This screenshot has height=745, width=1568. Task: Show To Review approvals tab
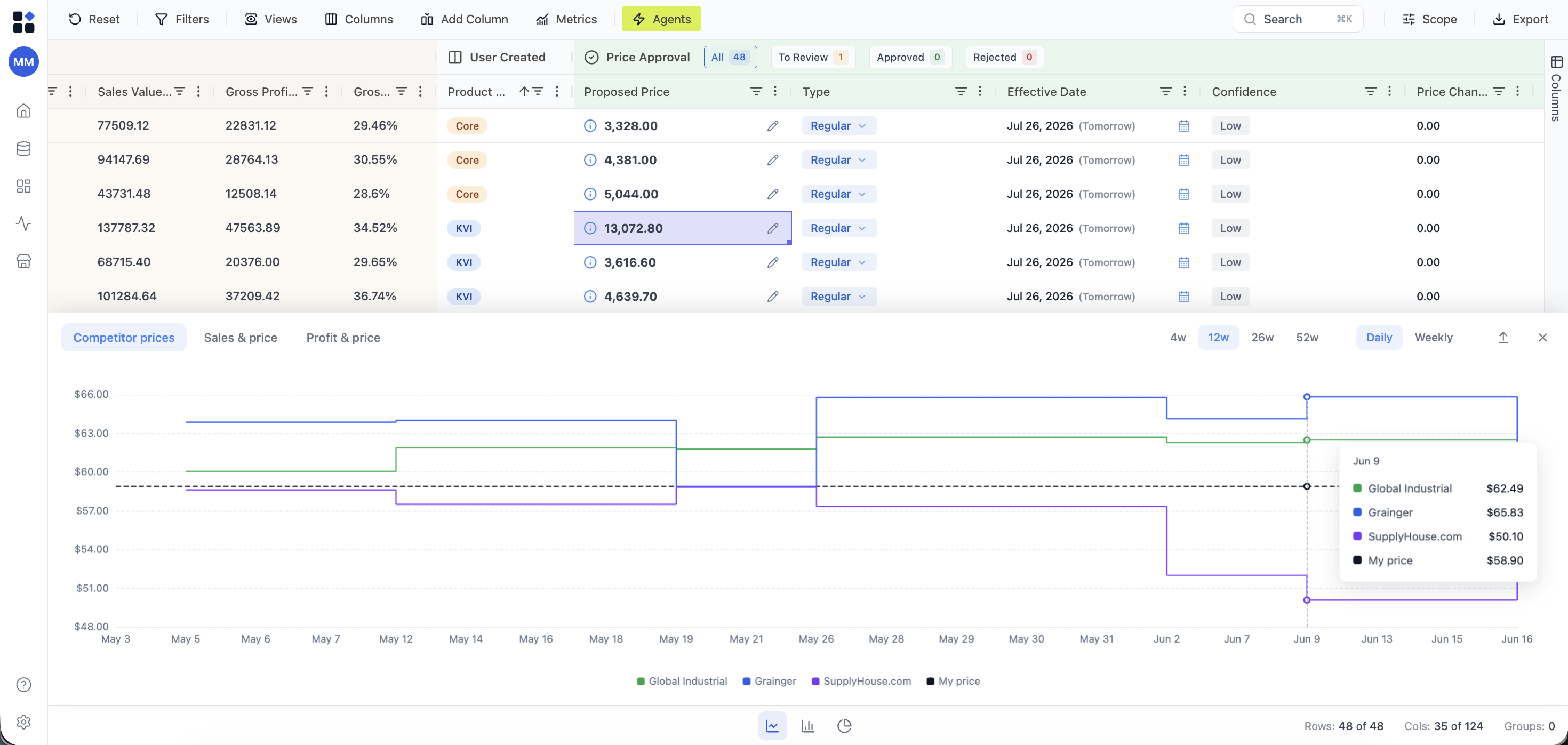tap(813, 57)
